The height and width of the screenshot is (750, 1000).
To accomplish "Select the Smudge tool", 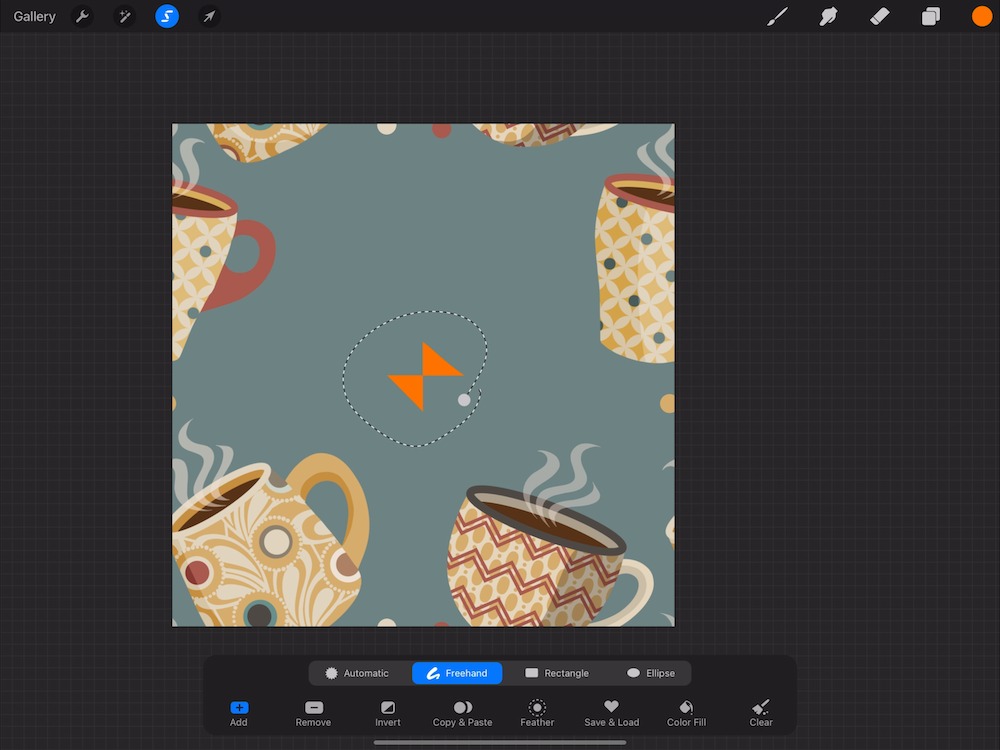I will [x=828, y=17].
